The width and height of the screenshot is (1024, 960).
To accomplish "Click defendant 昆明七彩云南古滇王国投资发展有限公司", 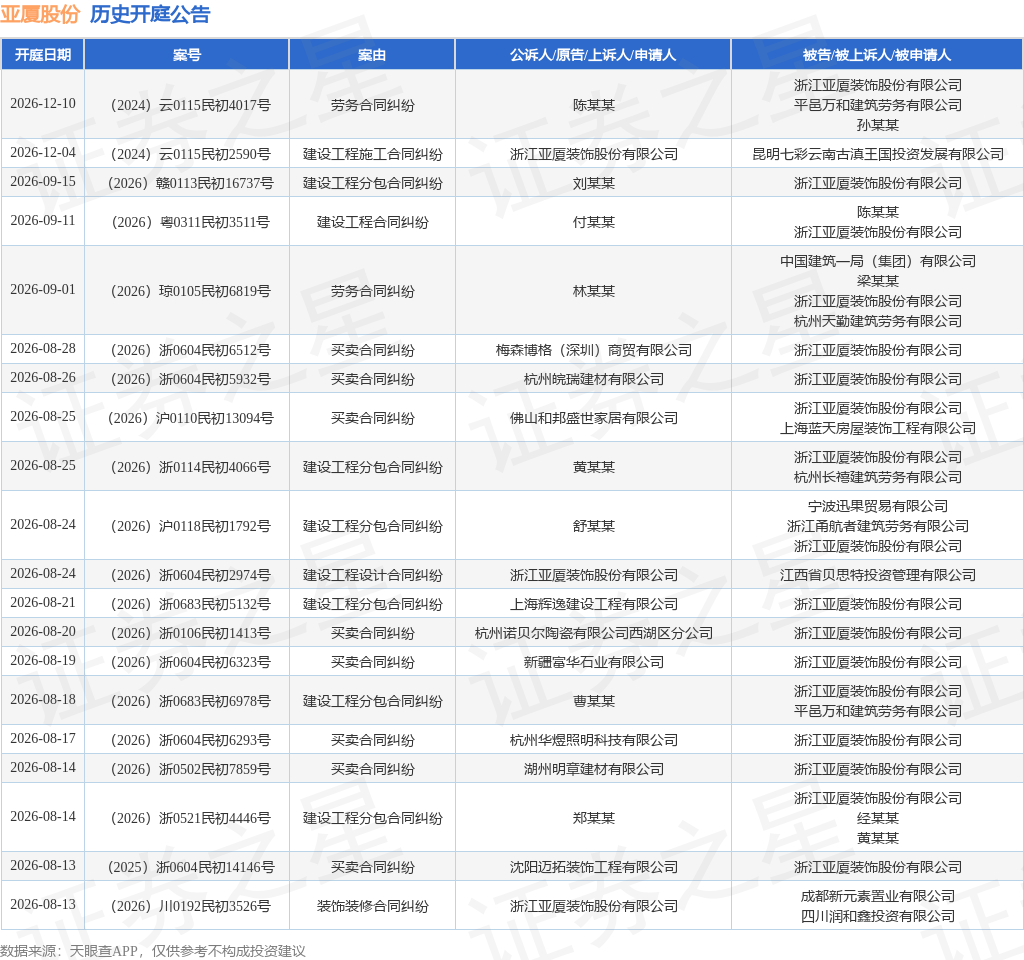I will (878, 154).
